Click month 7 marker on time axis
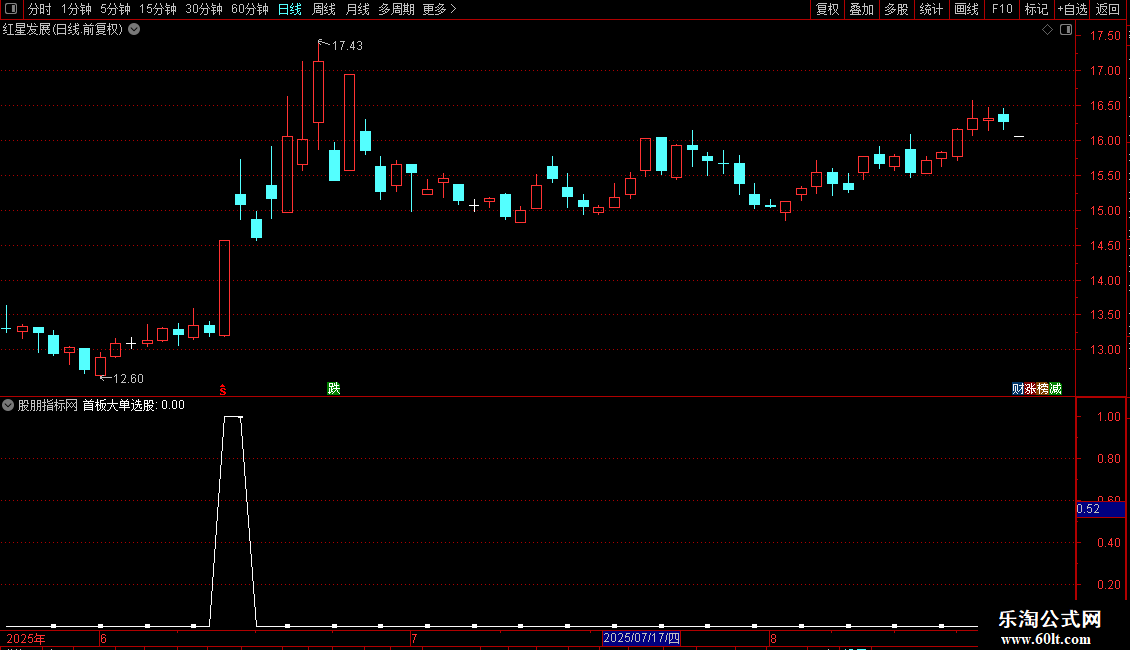 click(414, 638)
